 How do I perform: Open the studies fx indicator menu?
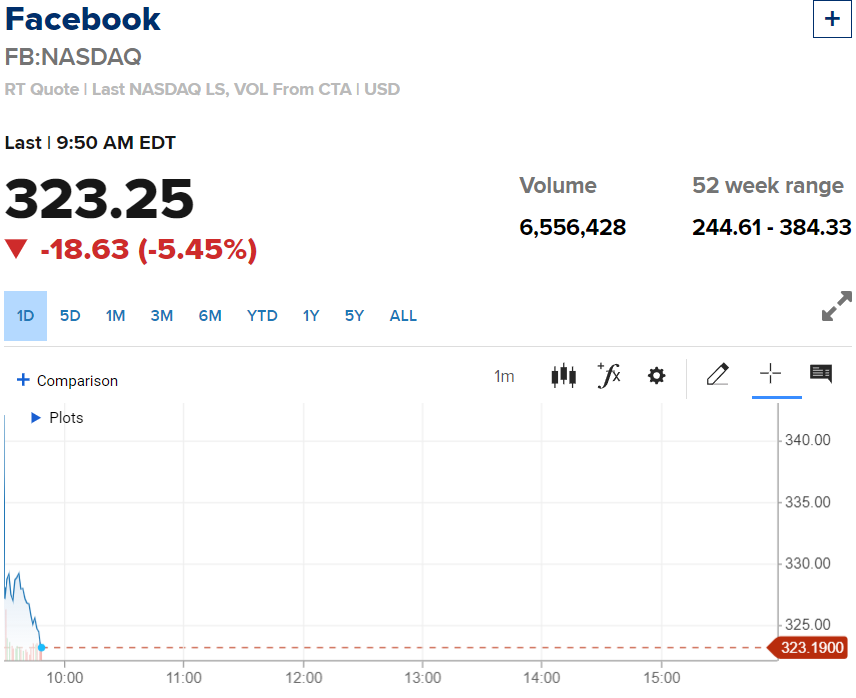[x=609, y=375]
